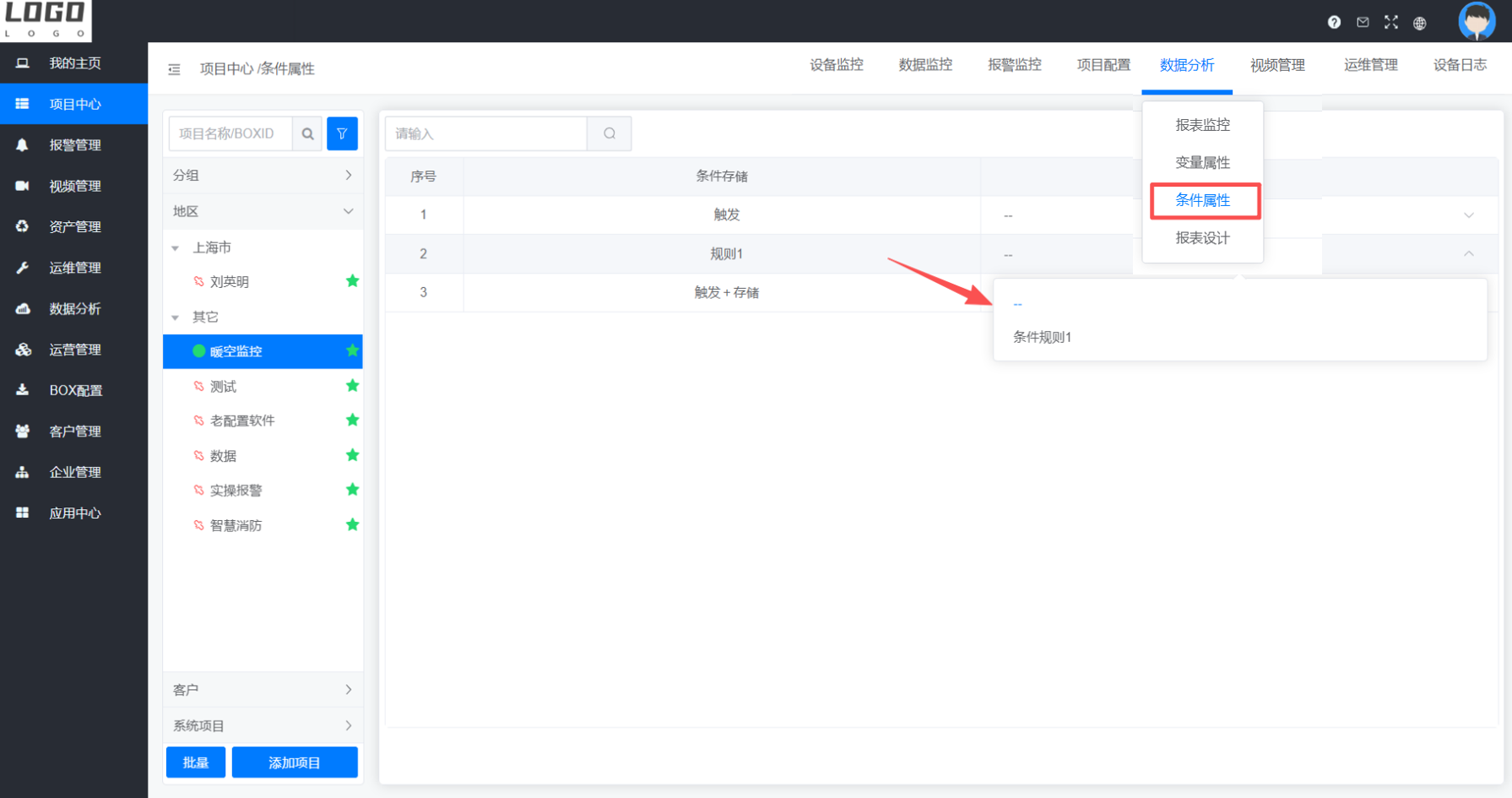Toggle favorite star for 智慧消防 project
This screenshot has height=798, width=1512.
[x=353, y=524]
